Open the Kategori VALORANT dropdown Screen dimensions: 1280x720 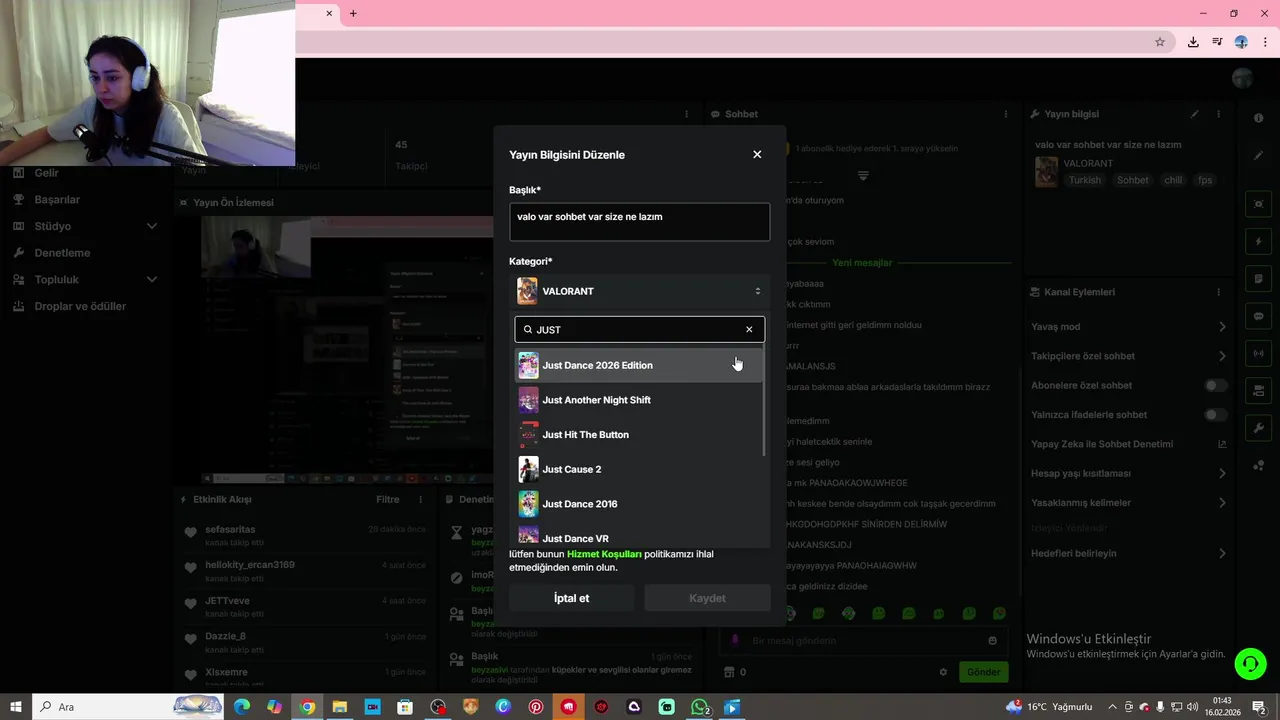639,291
